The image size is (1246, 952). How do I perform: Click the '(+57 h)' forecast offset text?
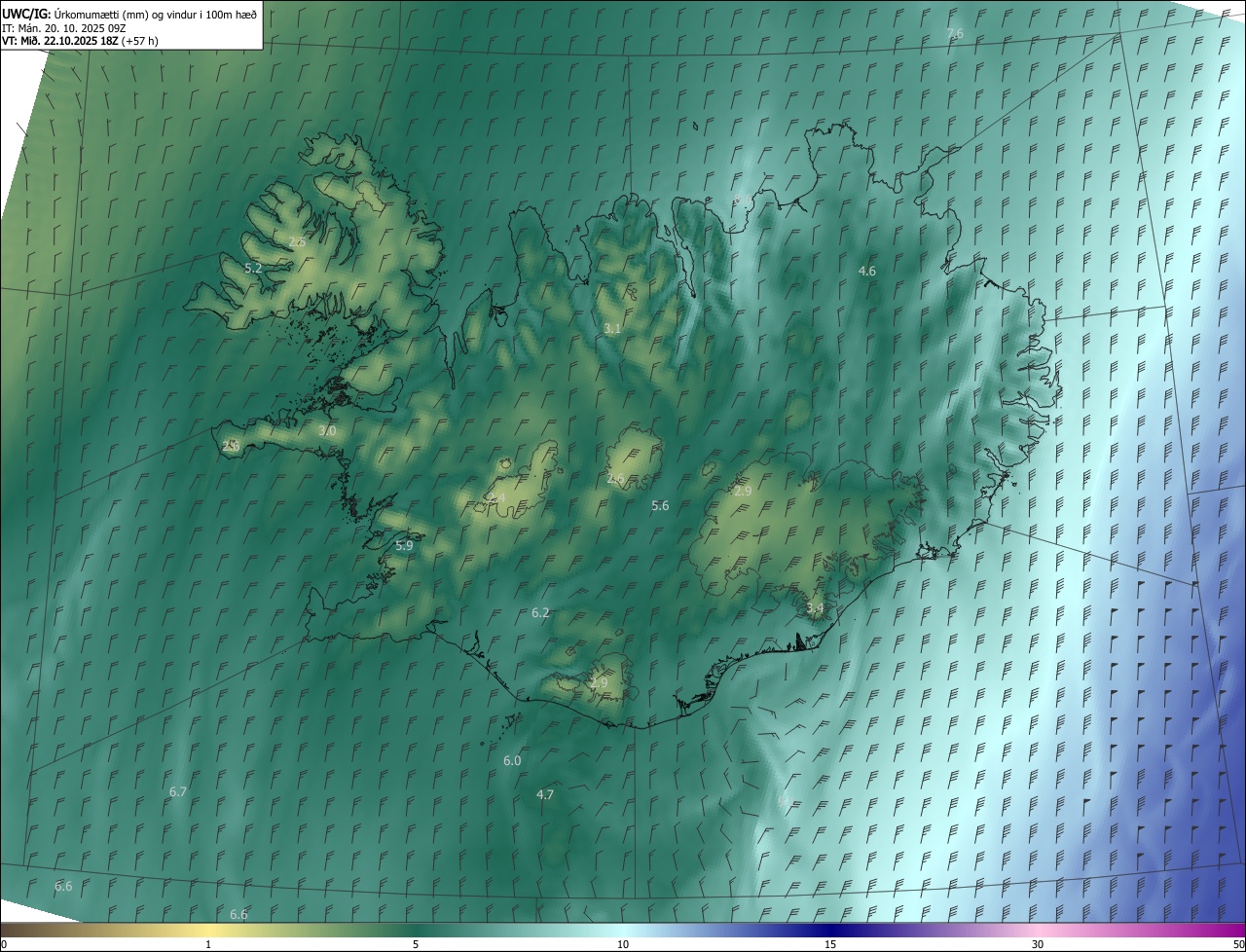point(140,41)
